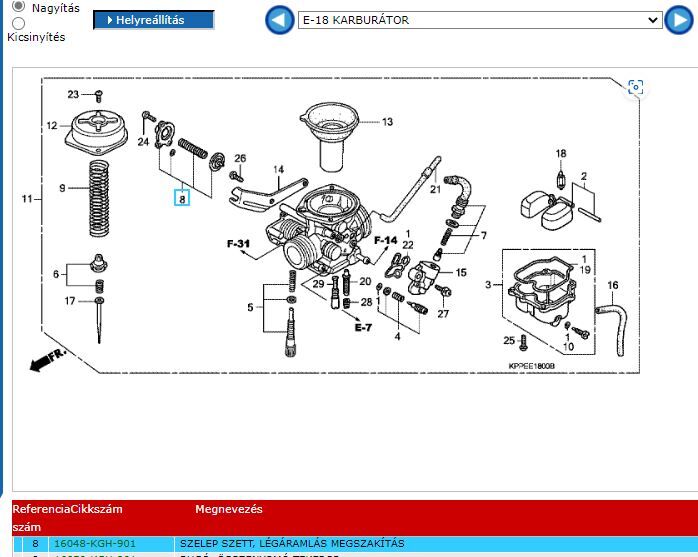Viewport: 698px width, 557px height.
Task: Select the highlighted part label 8 in diagram
Action: point(182,199)
